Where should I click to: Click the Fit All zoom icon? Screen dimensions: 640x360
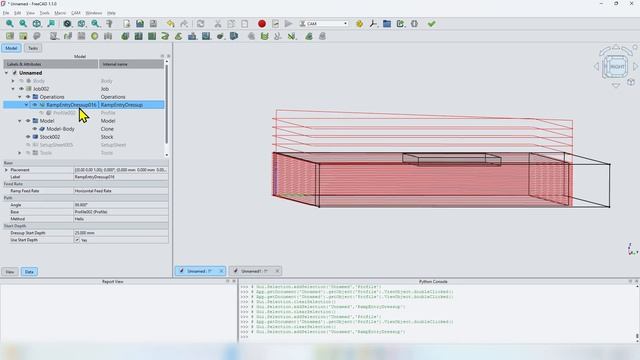click(9, 24)
